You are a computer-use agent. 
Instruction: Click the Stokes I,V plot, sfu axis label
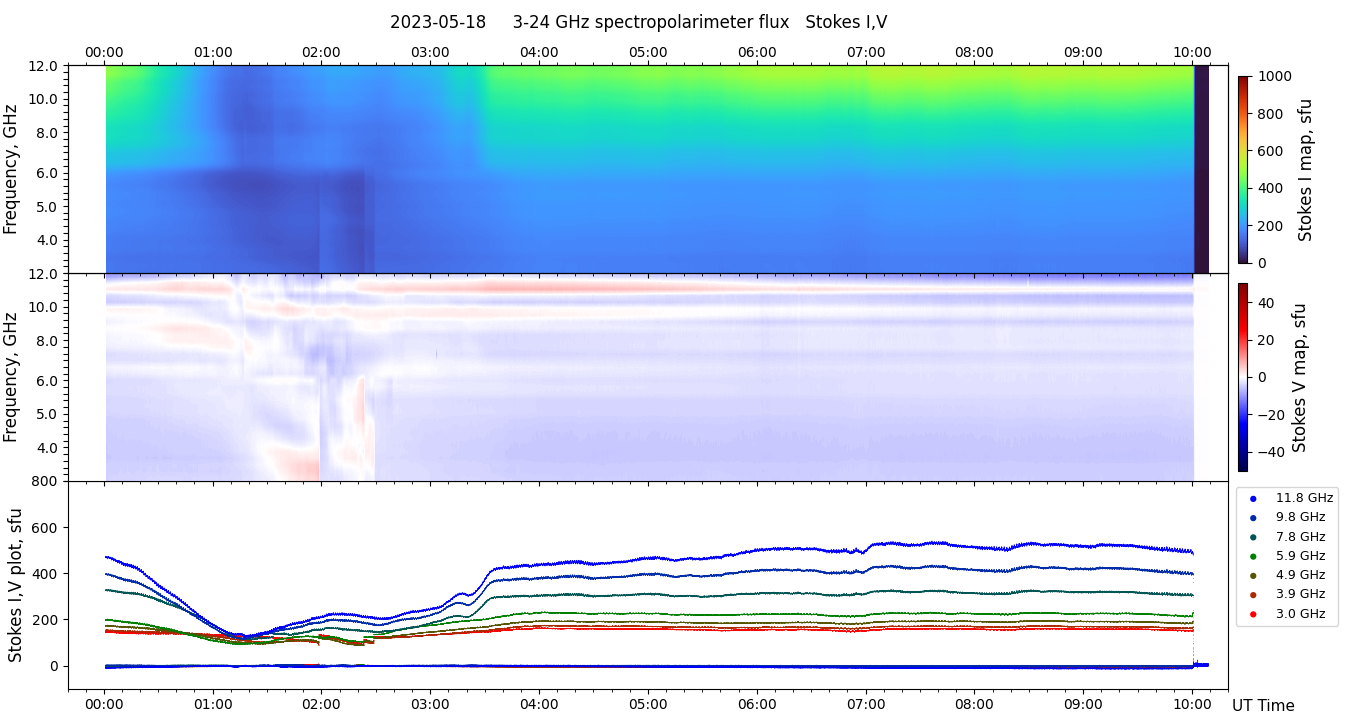pos(16,585)
